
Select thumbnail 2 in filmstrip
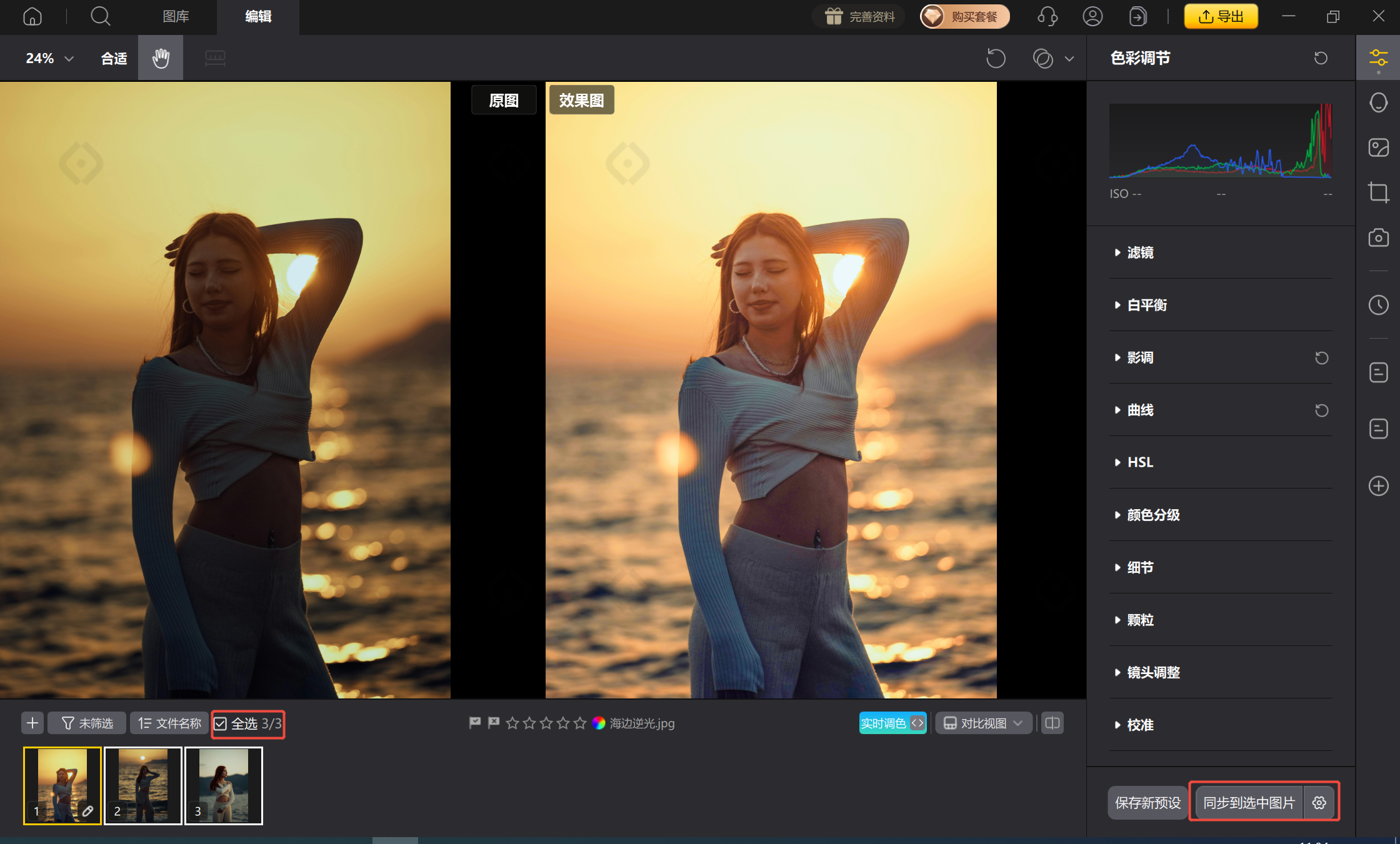pos(143,786)
